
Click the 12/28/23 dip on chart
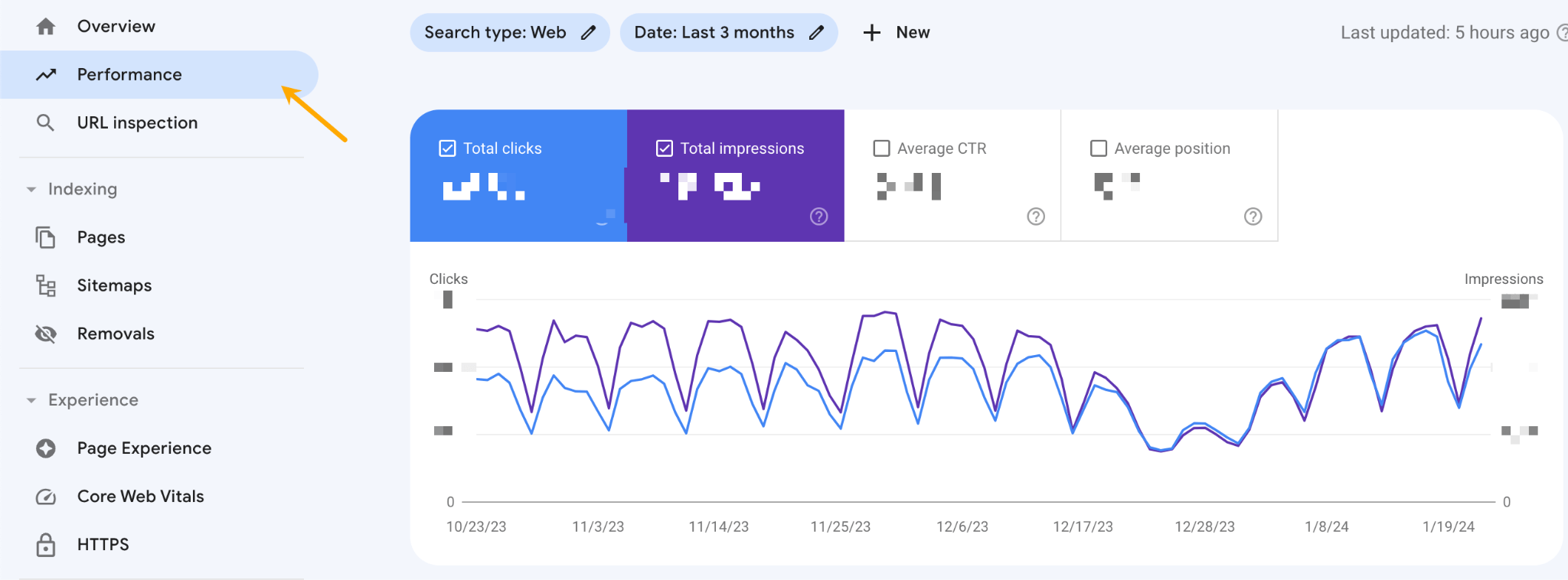point(1161,450)
